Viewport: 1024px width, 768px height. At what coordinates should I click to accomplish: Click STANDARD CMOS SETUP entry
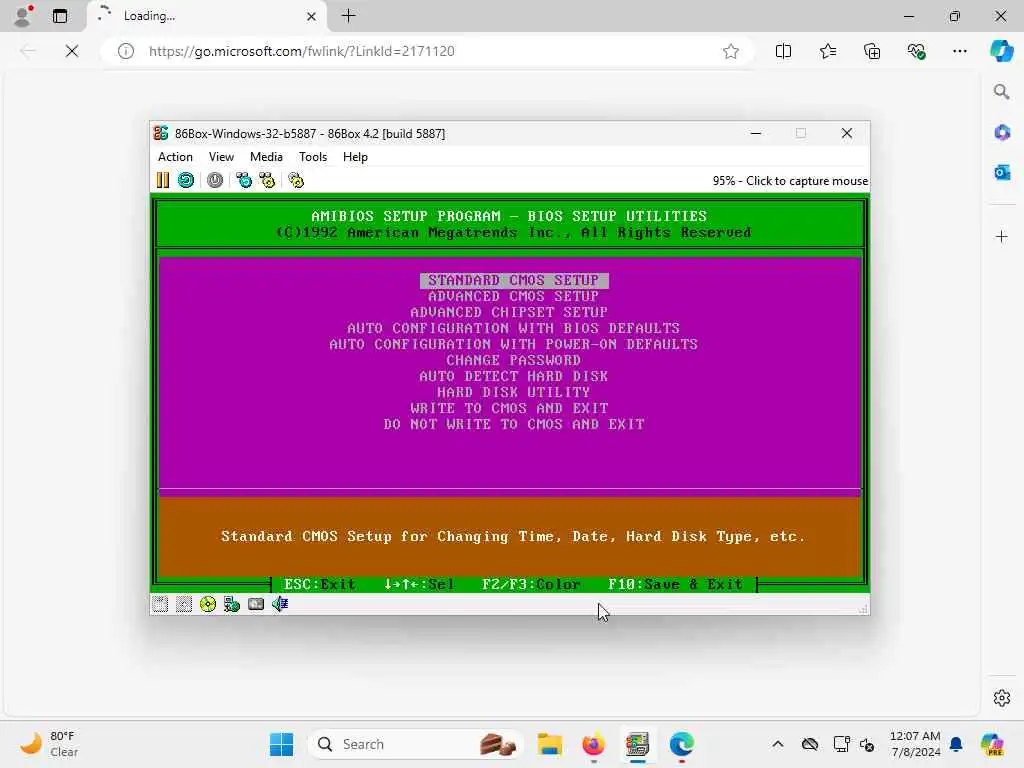click(x=514, y=280)
